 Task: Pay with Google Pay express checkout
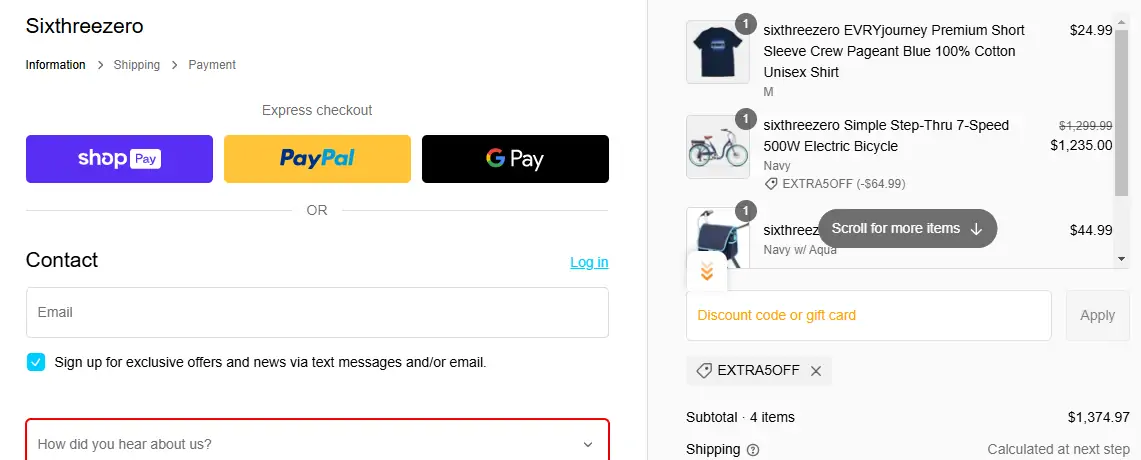coord(515,159)
